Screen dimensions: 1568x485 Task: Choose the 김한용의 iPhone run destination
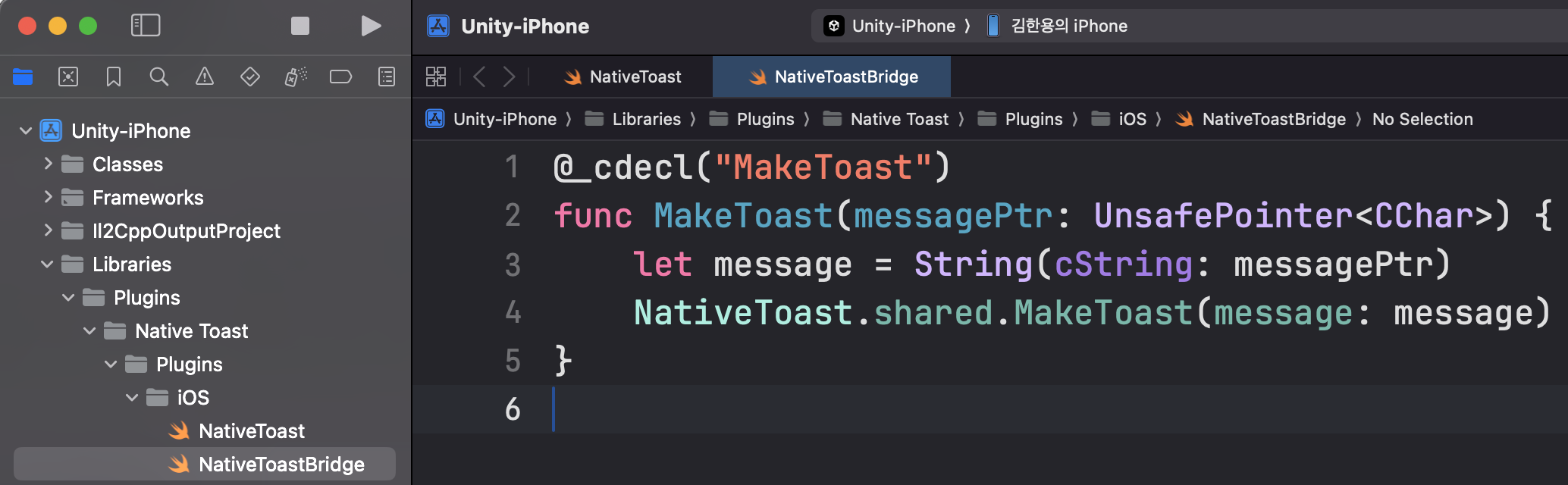pos(1057,26)
